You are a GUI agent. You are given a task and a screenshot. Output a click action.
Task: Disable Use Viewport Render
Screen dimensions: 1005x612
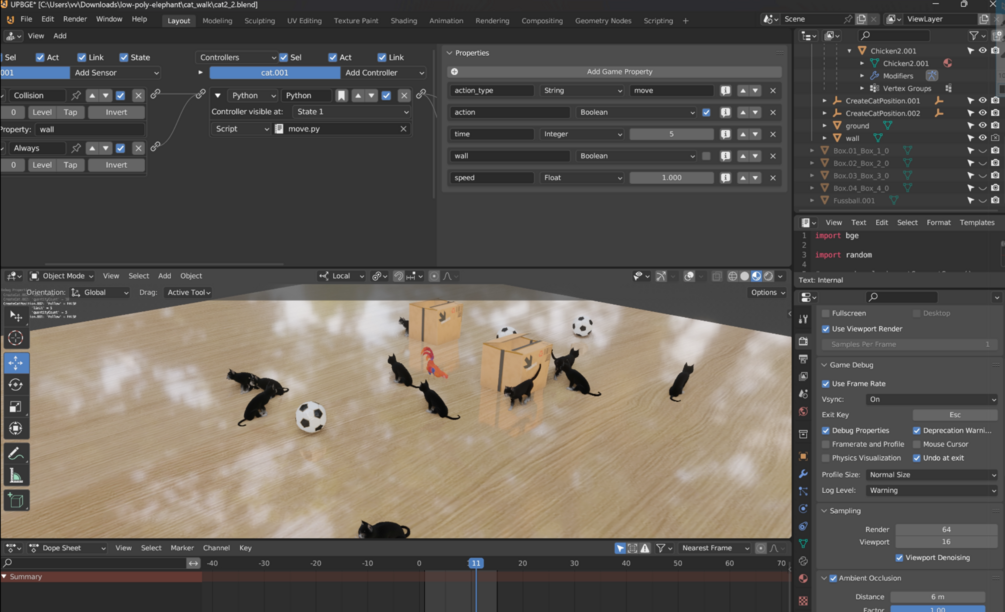[x=826, y=329]
